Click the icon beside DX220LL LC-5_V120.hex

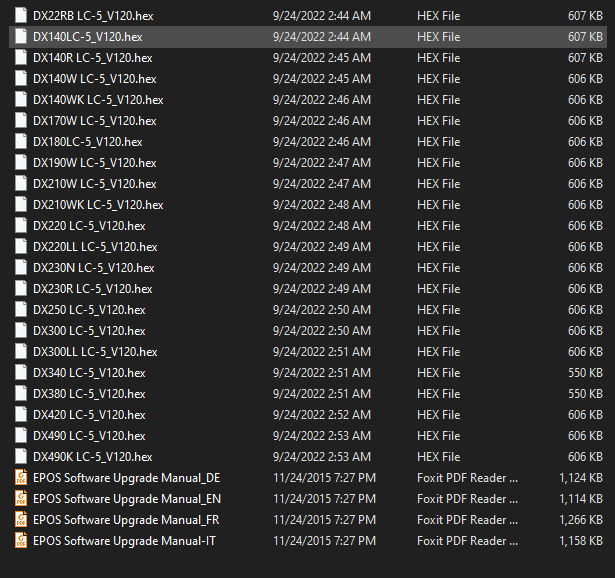(x=20, y=247)
